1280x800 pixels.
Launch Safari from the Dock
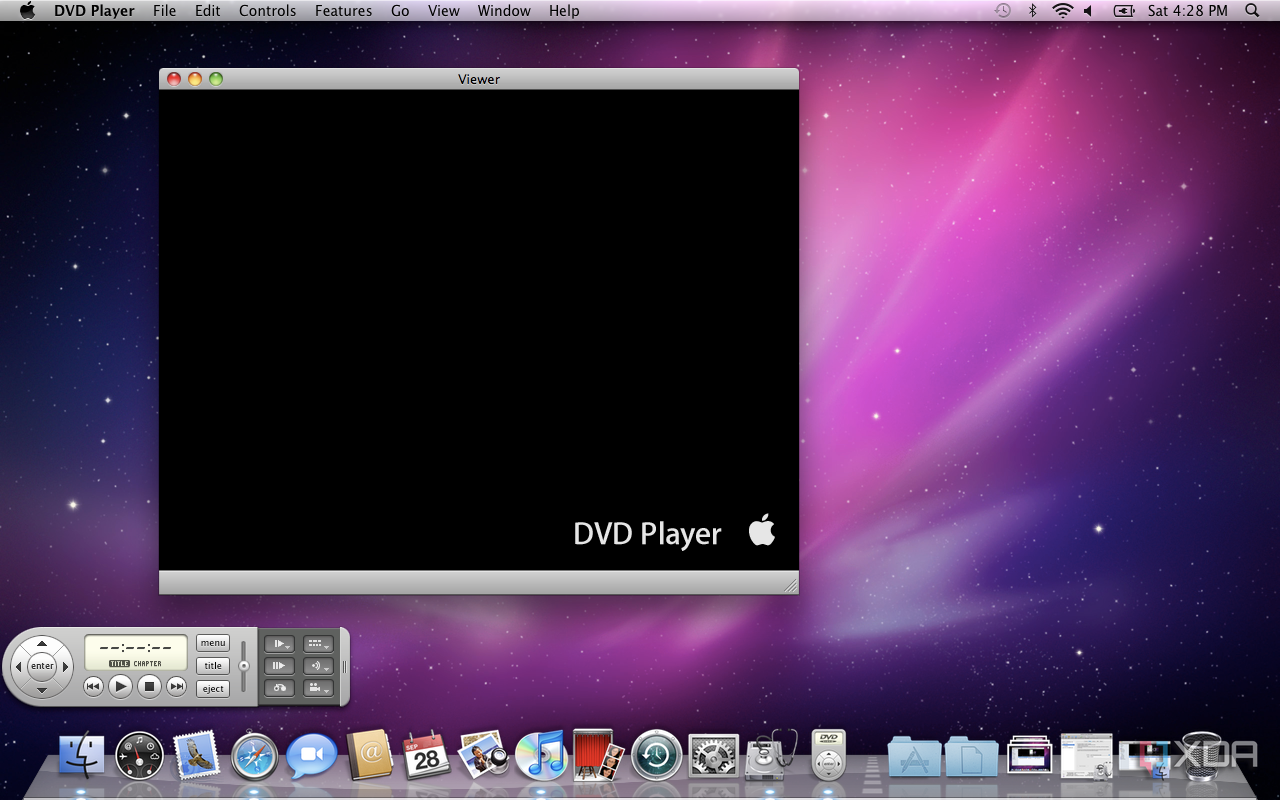pos(254,756)
